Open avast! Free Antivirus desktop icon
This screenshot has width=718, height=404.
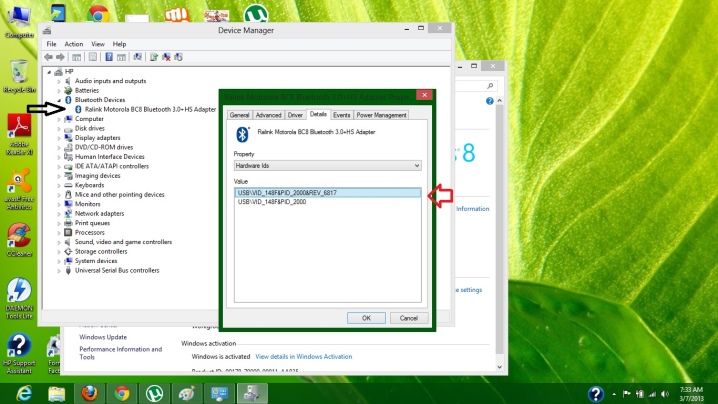click(19, 190)
